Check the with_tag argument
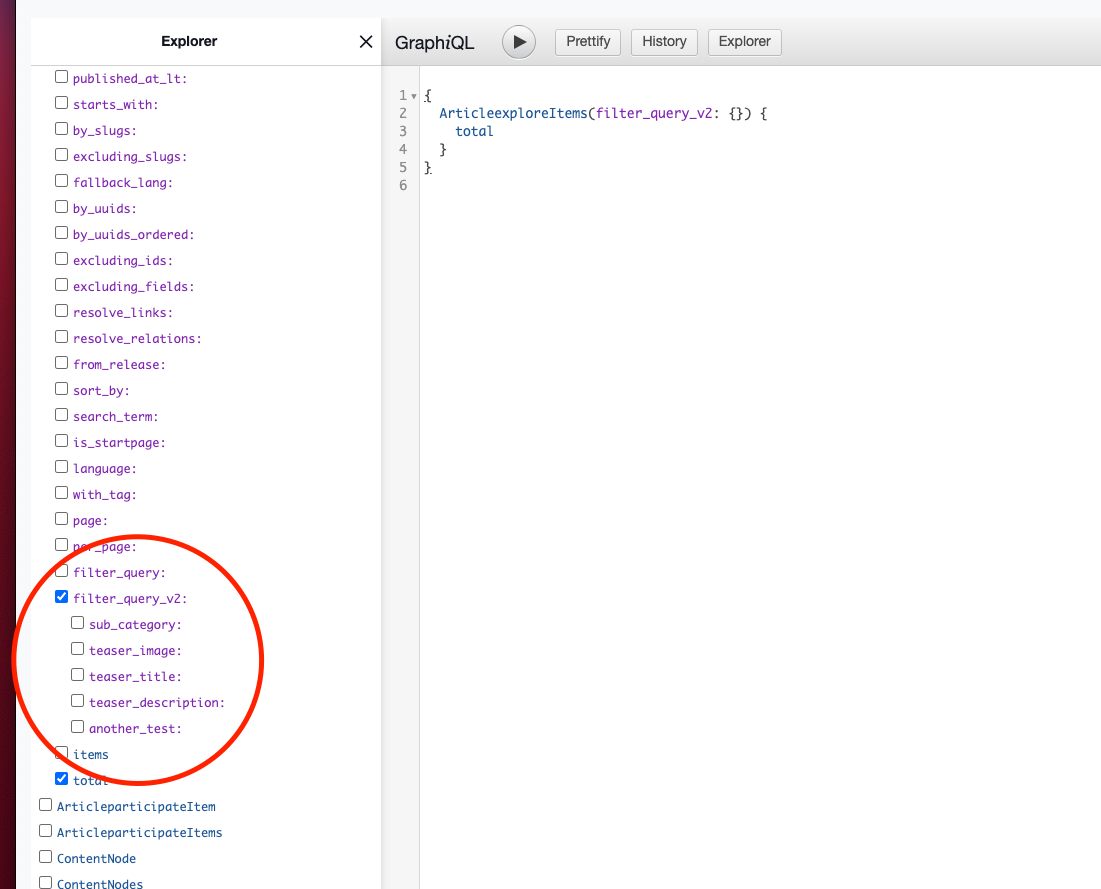Screen dimensions: 1101x889 (x=61, y=492)
